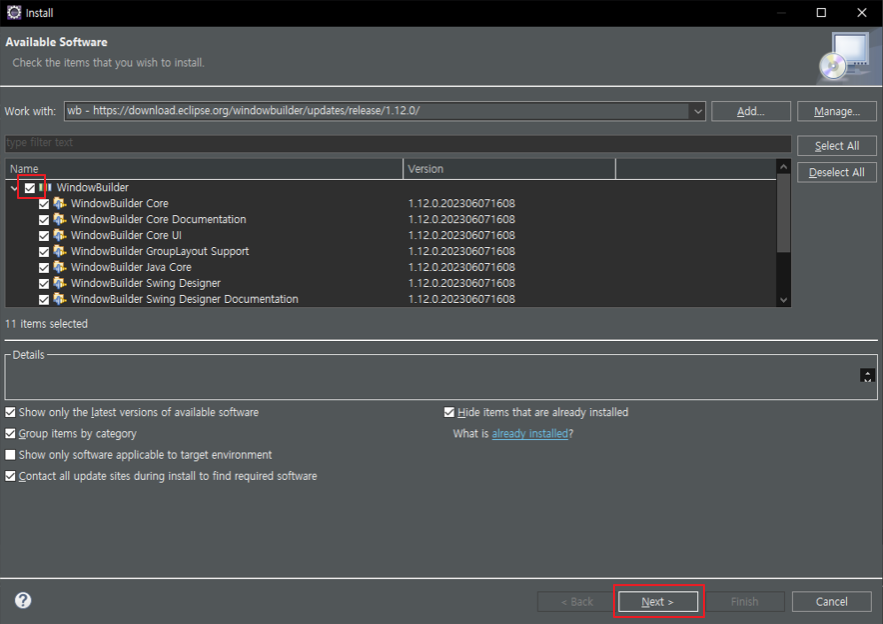Click the Details text area
This screenshot has height=624, width=883.
click(432, 378)
